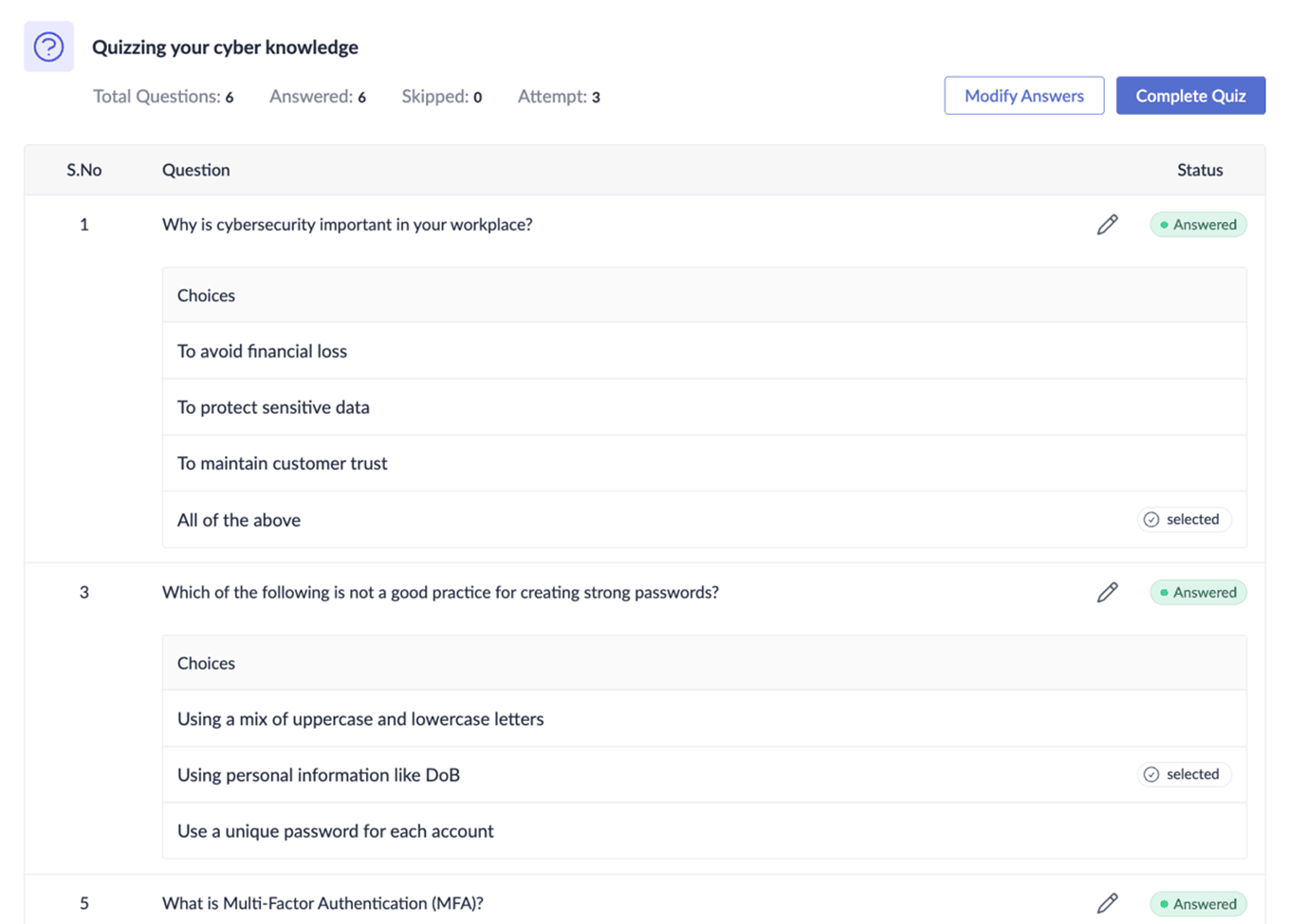This screenshot has width=1290, height=924.
Task: Open the edit pencil for question 3
Action: [1107, 592]
